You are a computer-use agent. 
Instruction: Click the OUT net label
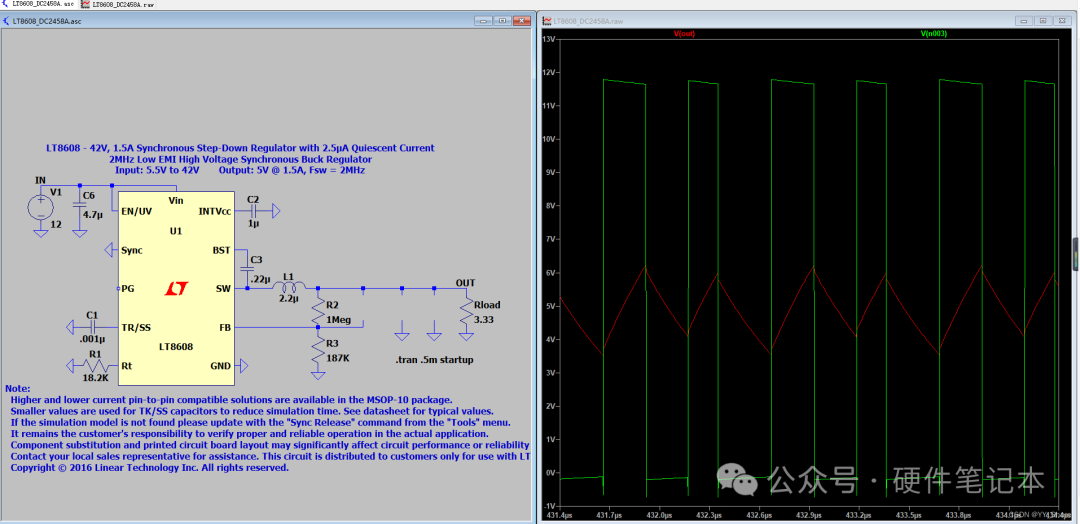(x=465, y=283)
